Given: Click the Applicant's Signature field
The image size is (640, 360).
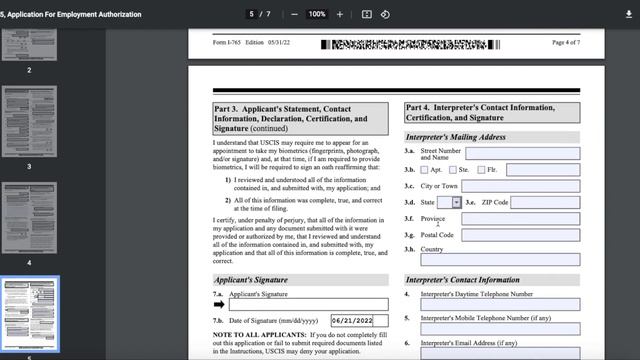Looking at the screenshot, I should [x=309, y=304].
